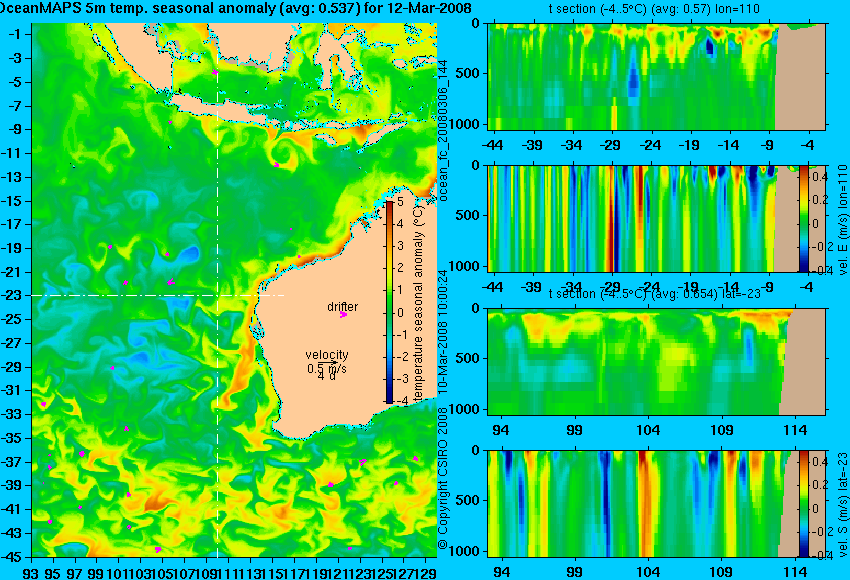850x580 pixels.
Task: Click the '93' longitude tick on the main map
Action: pyautogui.click(x=31, y=573)
